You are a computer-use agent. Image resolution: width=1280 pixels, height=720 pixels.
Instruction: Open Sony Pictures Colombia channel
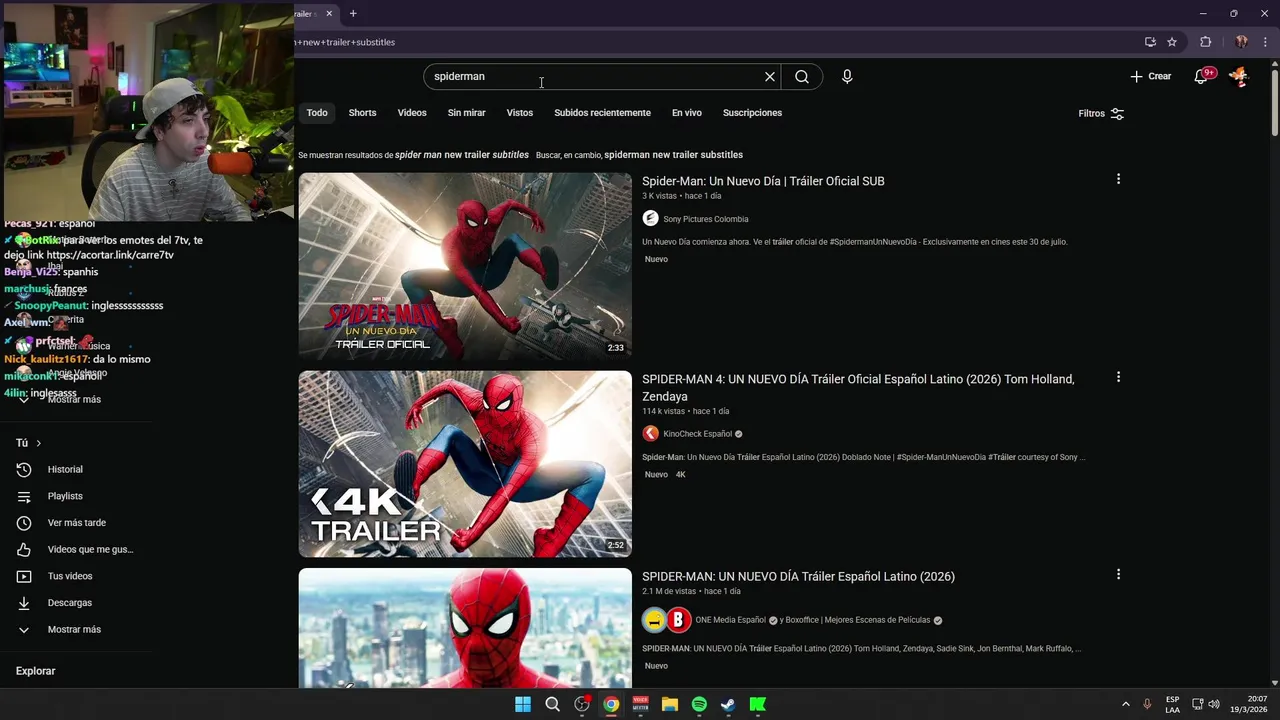point(705,219)
